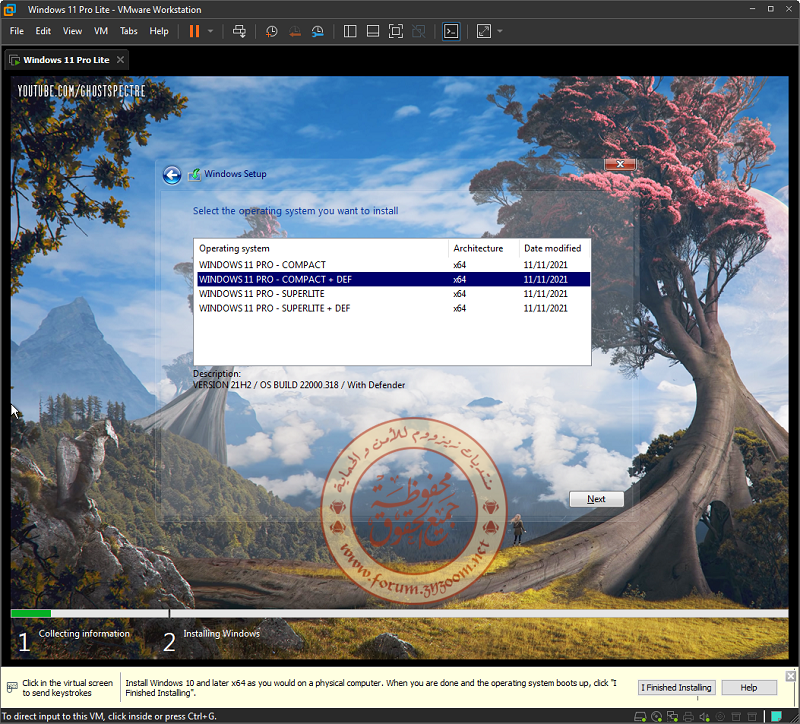The image size is (800, 724).
Task: Open the cyan message log icon
Action: pyautogui.click(x=777, y=716)
